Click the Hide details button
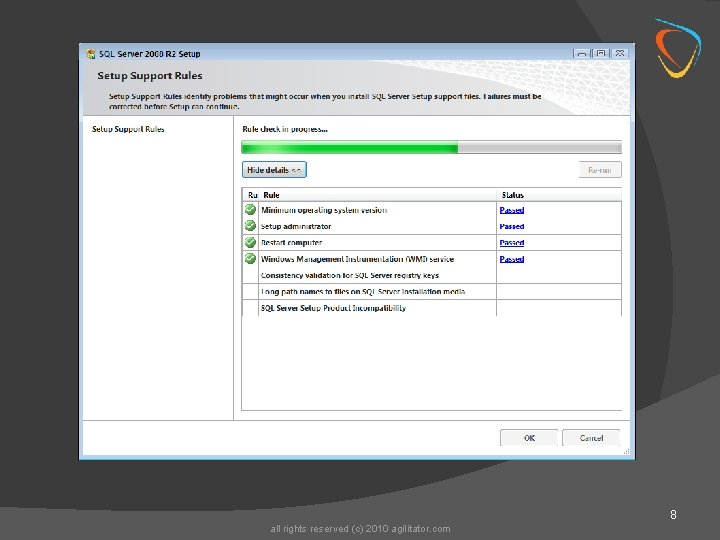Image resolution: width=720 pixels, height=540 pixels. point(274,170)
